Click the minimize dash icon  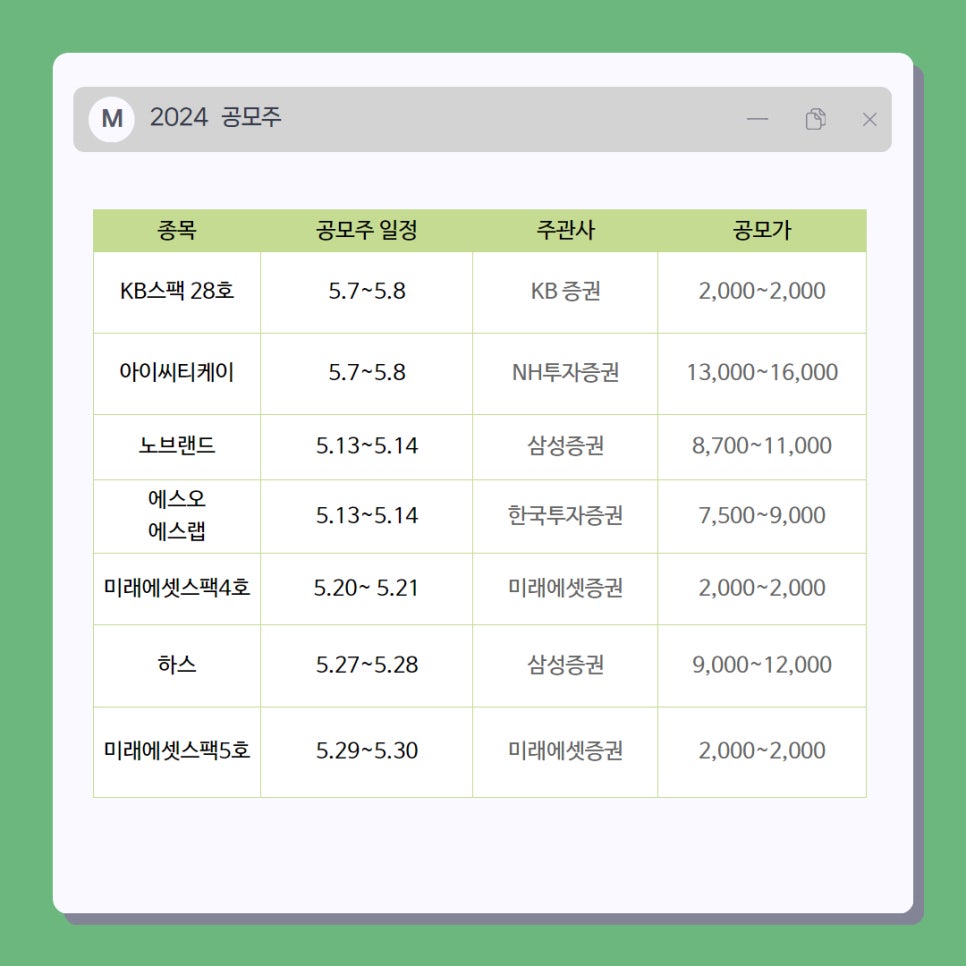click(757, 119)
